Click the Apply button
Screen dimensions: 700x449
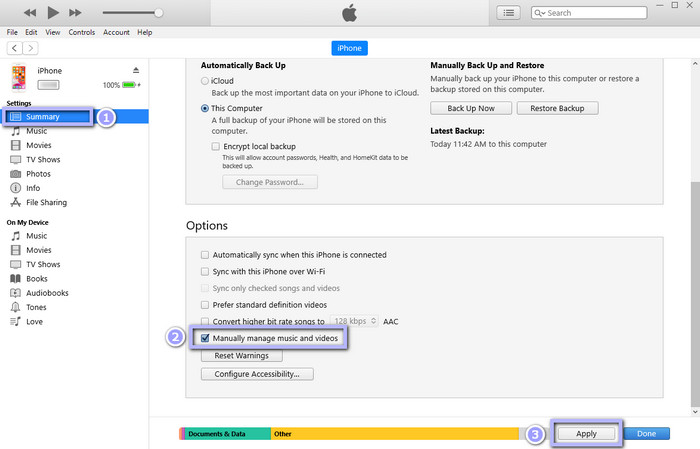(586, 433)
